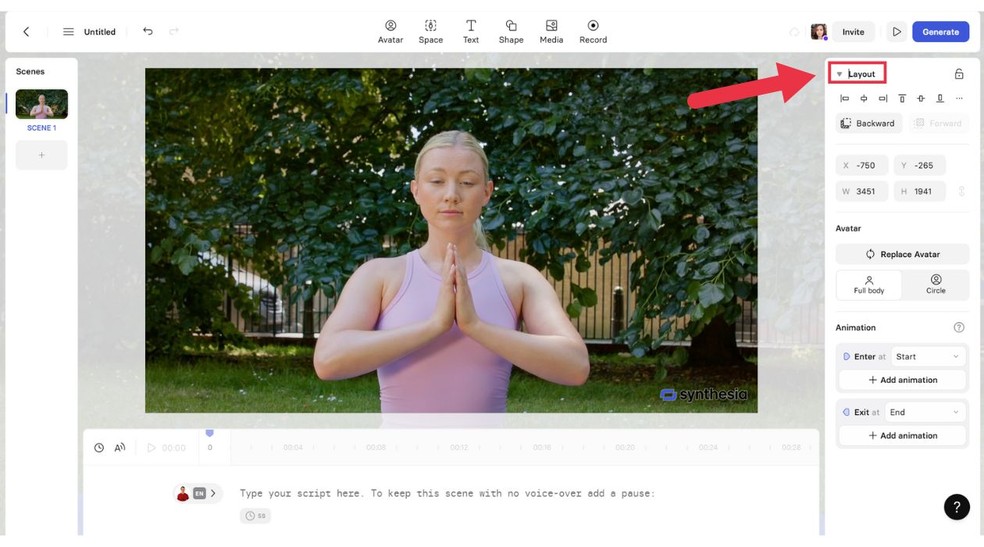Open the Media library
984x547 pixels.
tap(551, 31)
